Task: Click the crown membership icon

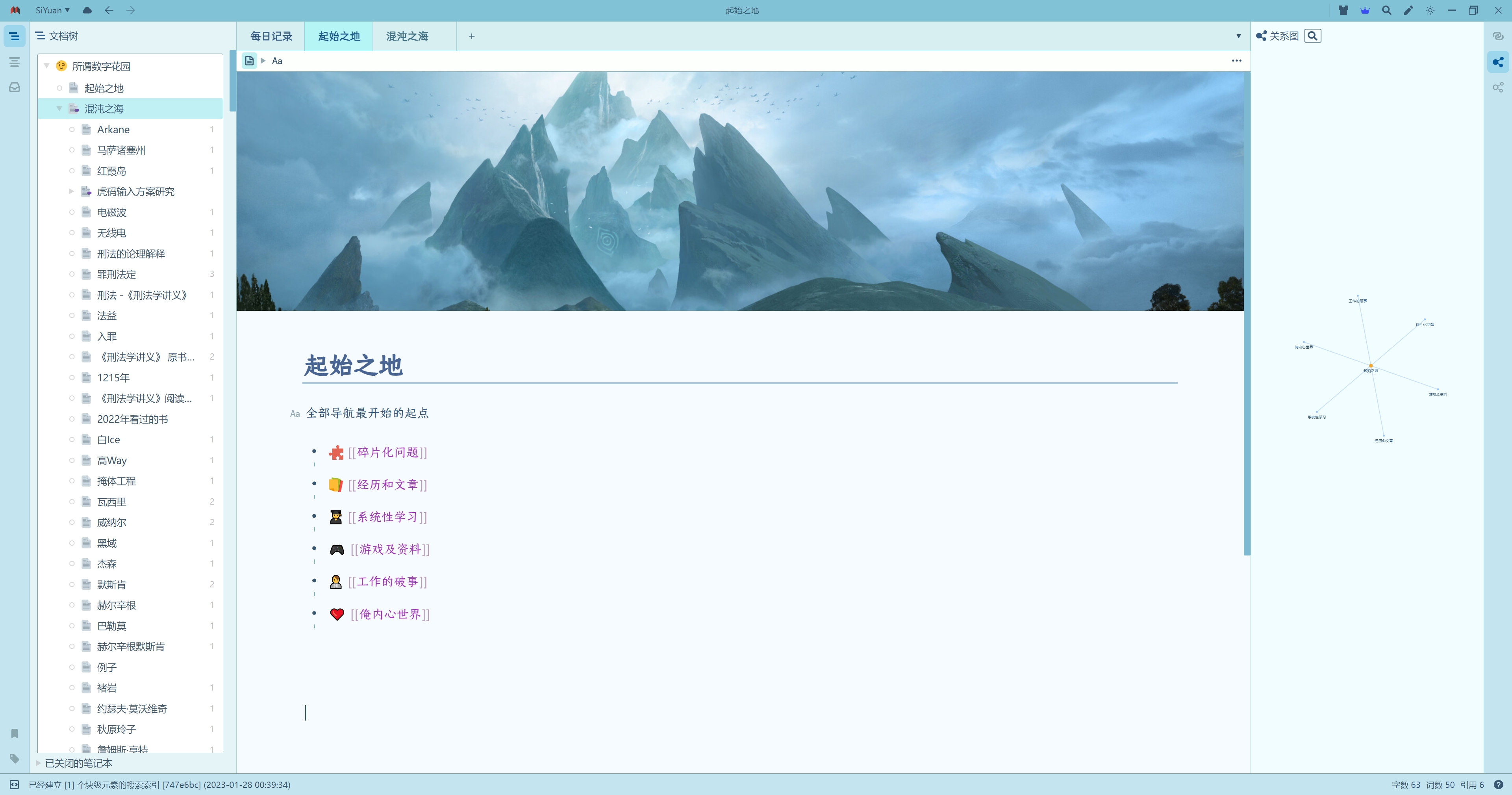Action: point(1365,10)
